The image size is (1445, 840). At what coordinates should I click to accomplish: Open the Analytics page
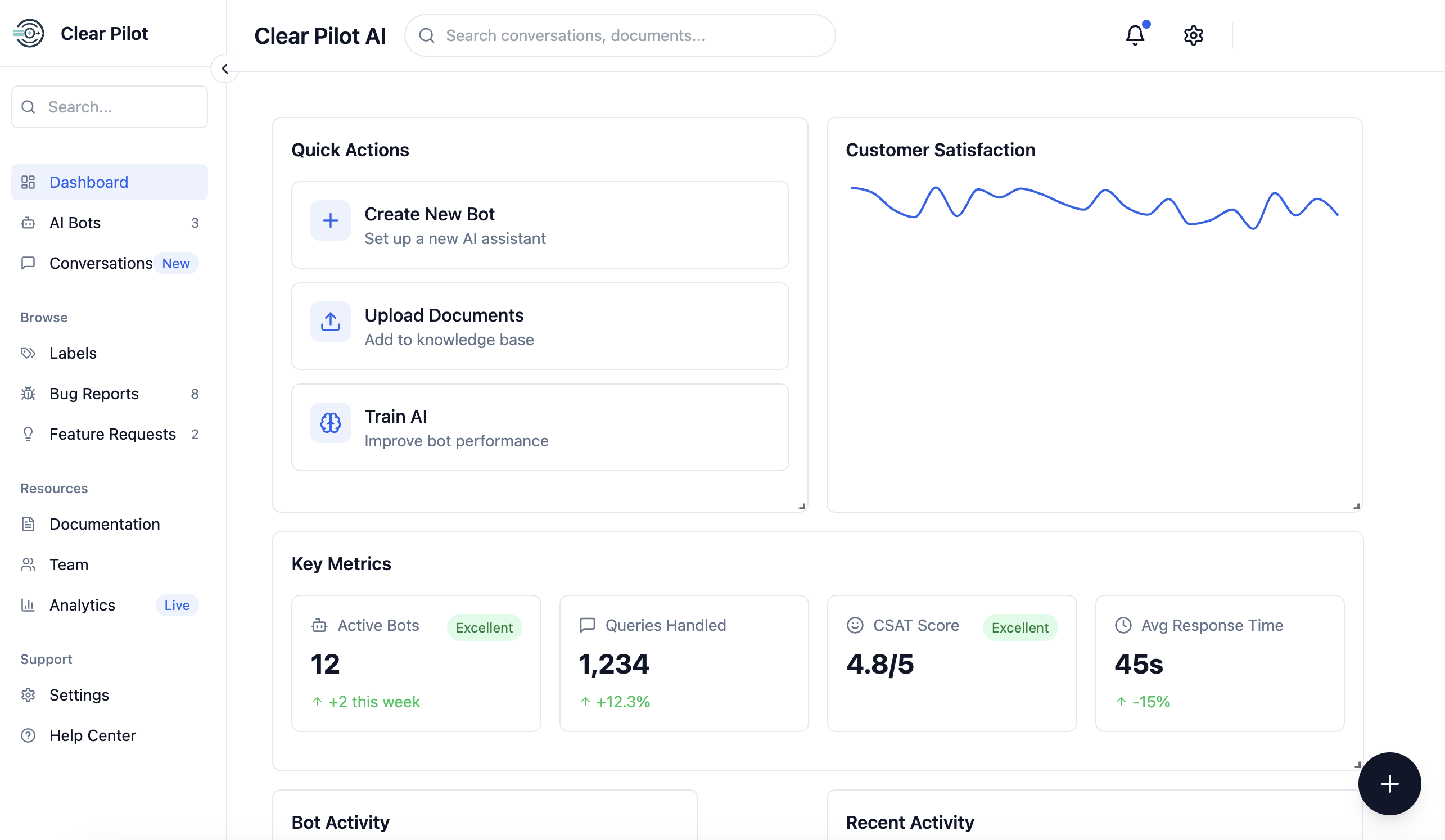pyautogui.click(x=83, y=605)
